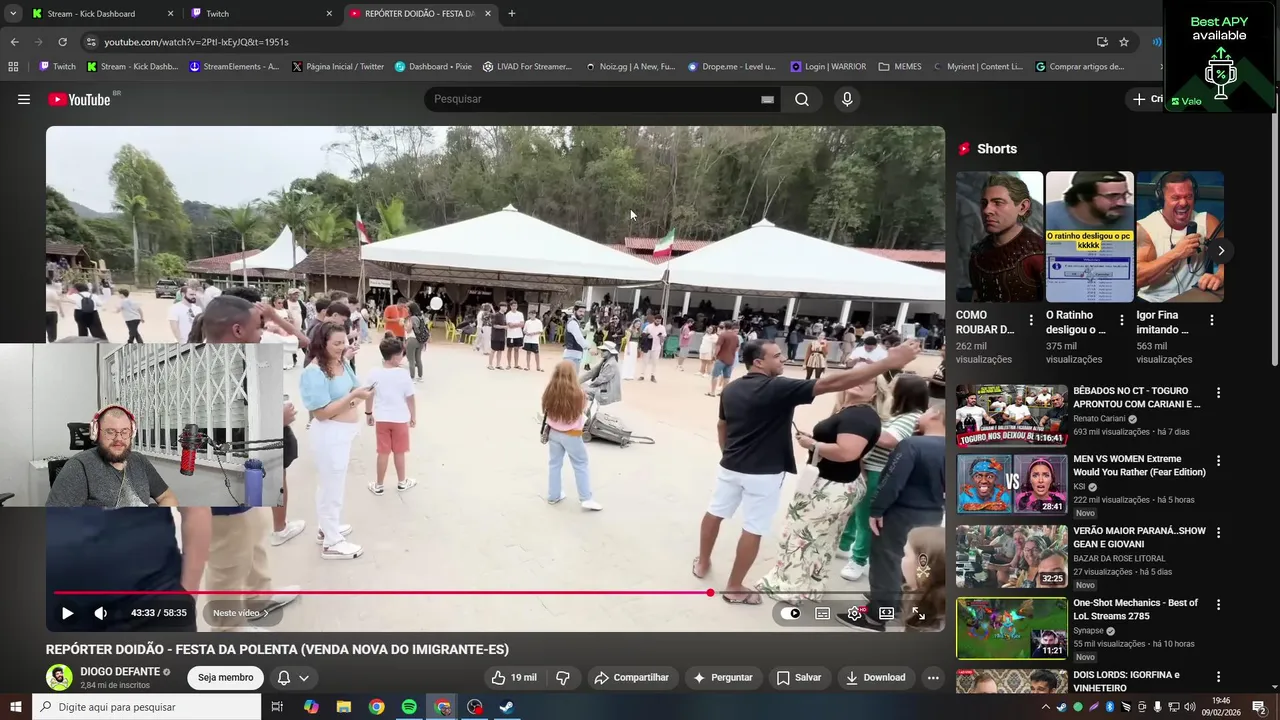
Task: Open the StreamElements bookmark
Action: pos(234,67)
